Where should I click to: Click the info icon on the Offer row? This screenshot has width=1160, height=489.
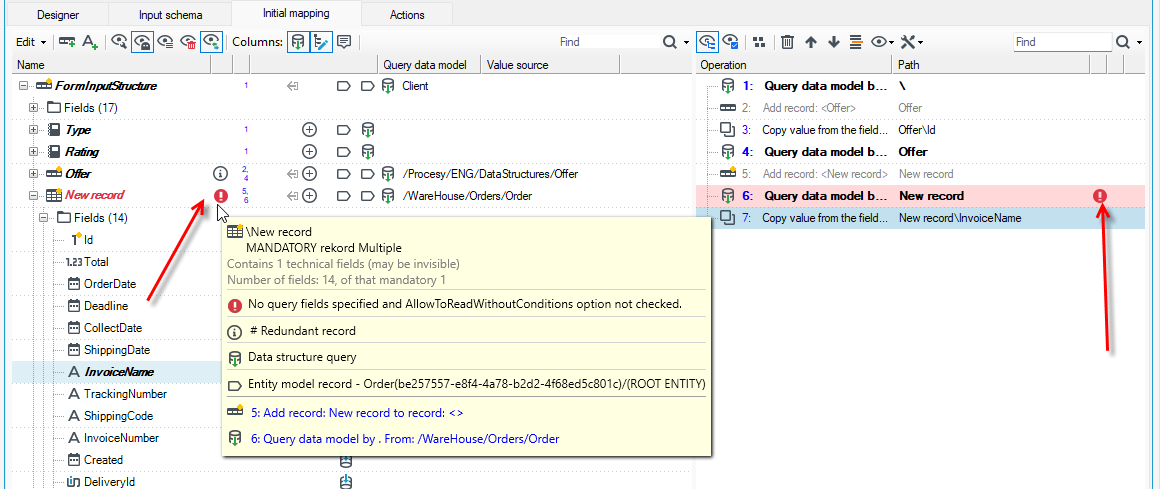[219, 174]
